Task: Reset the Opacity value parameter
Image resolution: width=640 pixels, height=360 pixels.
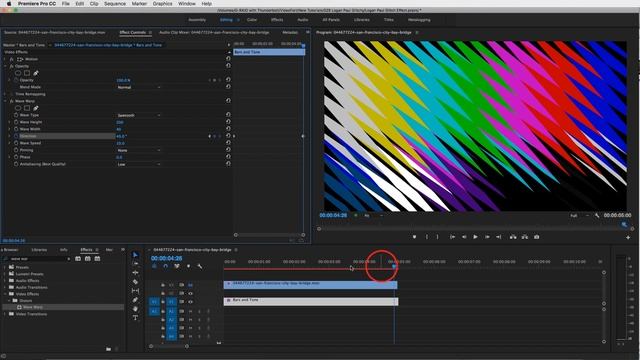Action: point(228,80)
